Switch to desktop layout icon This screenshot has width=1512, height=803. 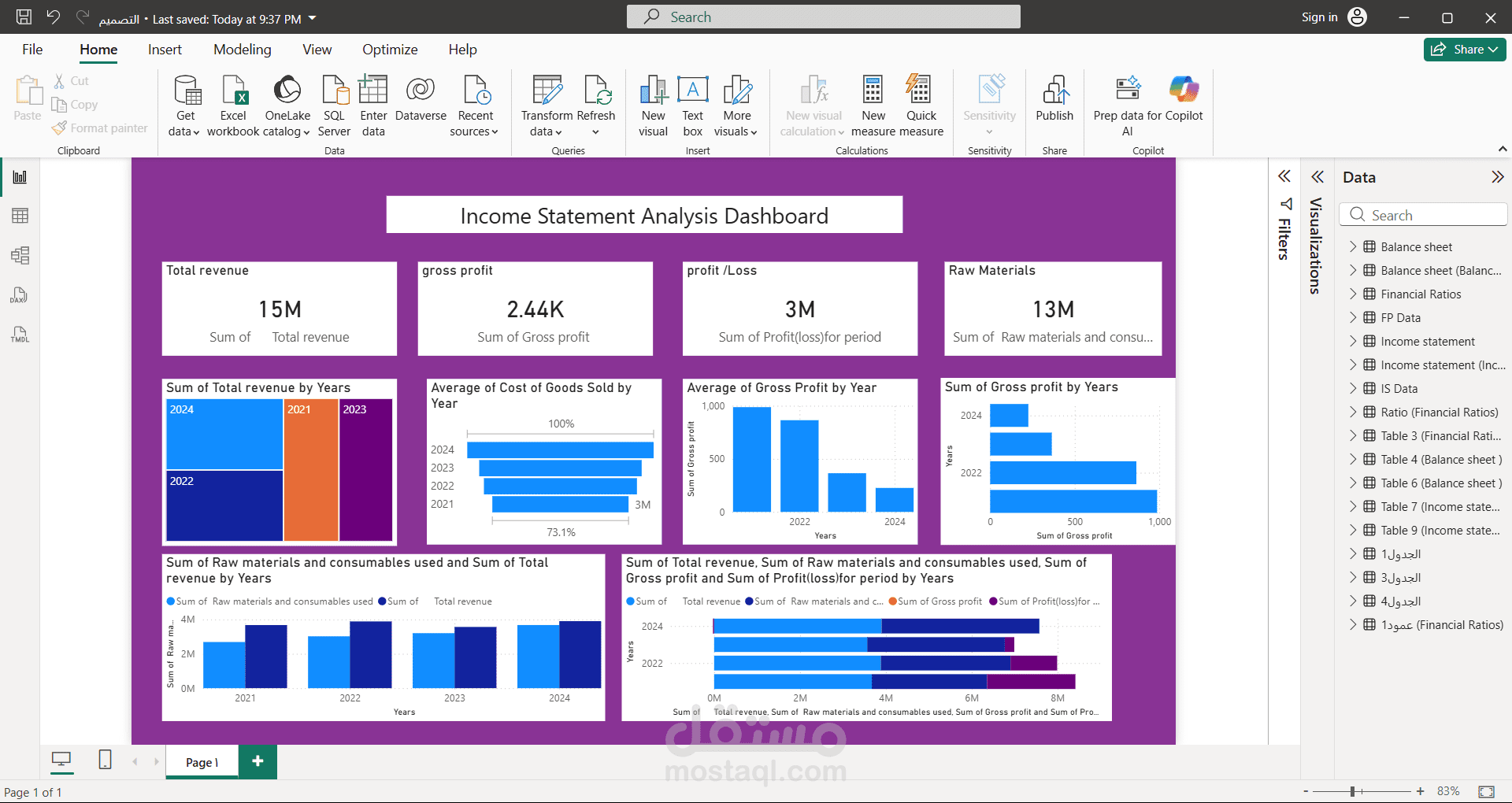[x=61, y=760]
